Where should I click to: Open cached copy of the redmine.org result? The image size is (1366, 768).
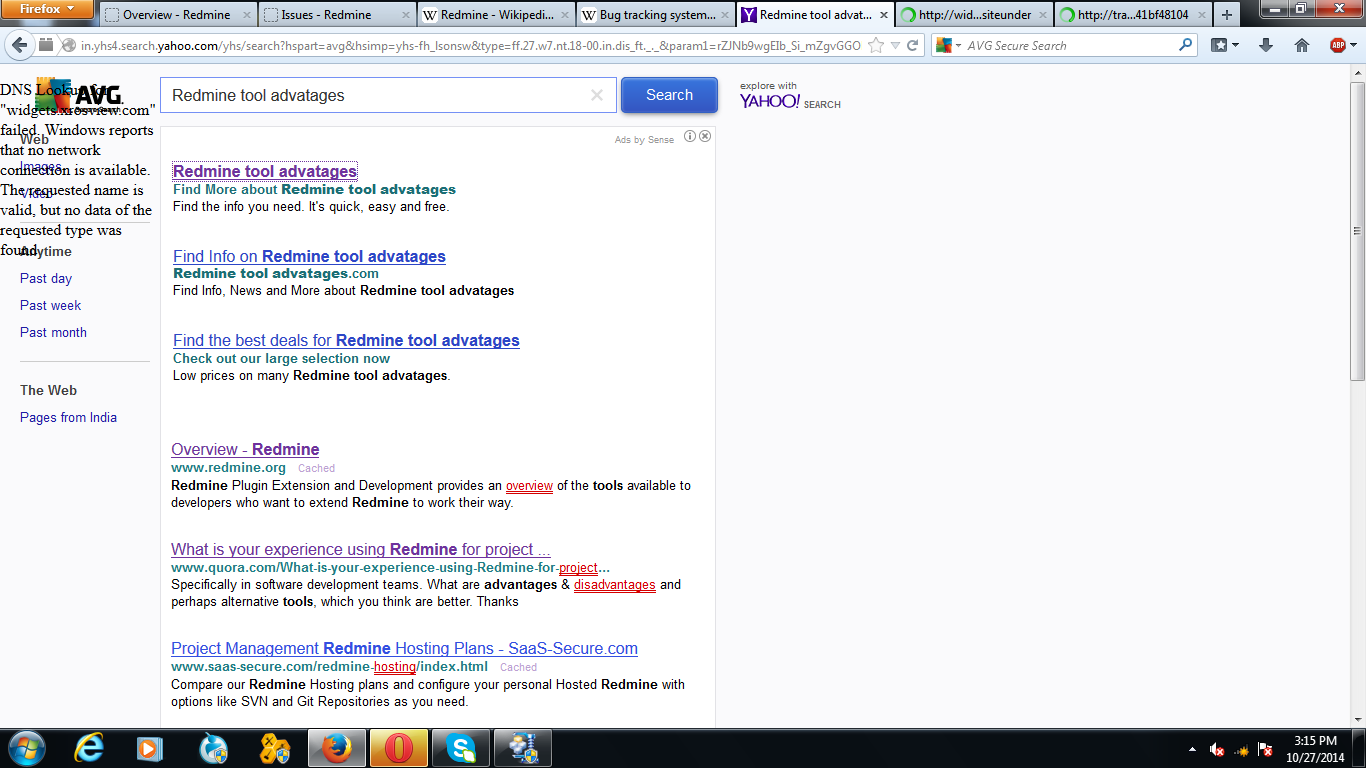pyautogui.click(x=316, y=468)
